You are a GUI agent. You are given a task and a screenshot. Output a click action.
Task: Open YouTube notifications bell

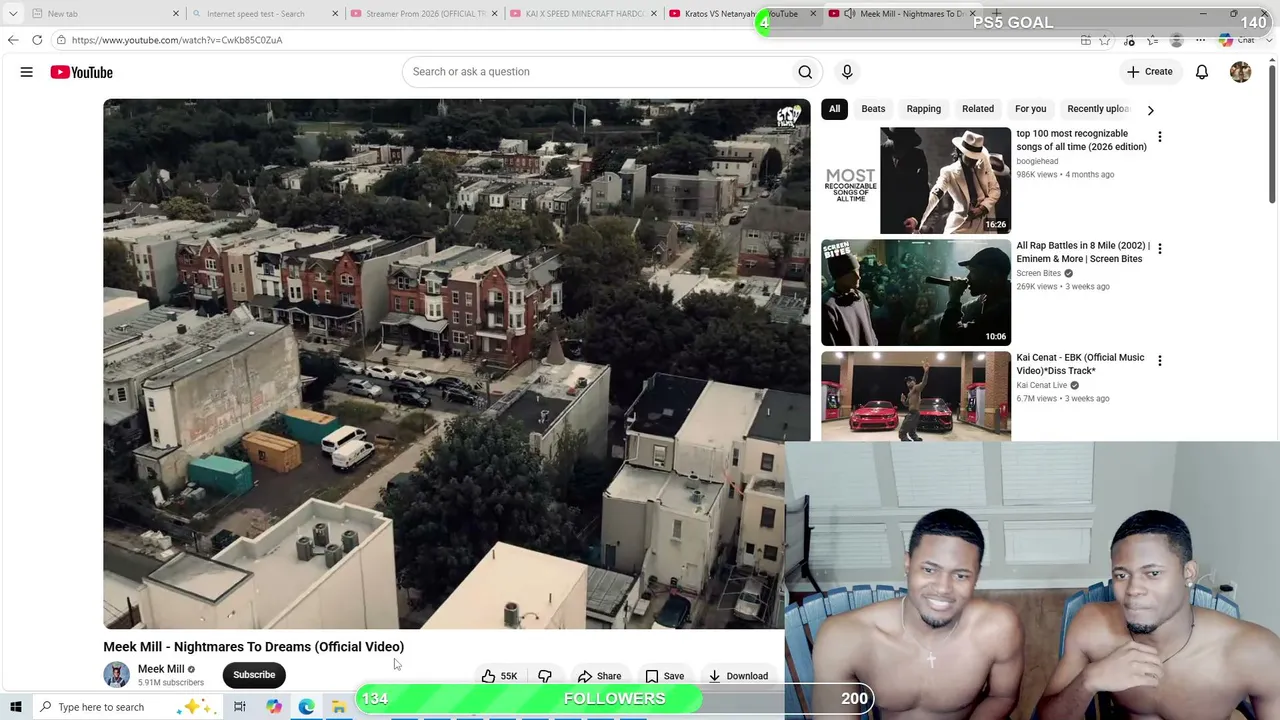point(1202,72)
